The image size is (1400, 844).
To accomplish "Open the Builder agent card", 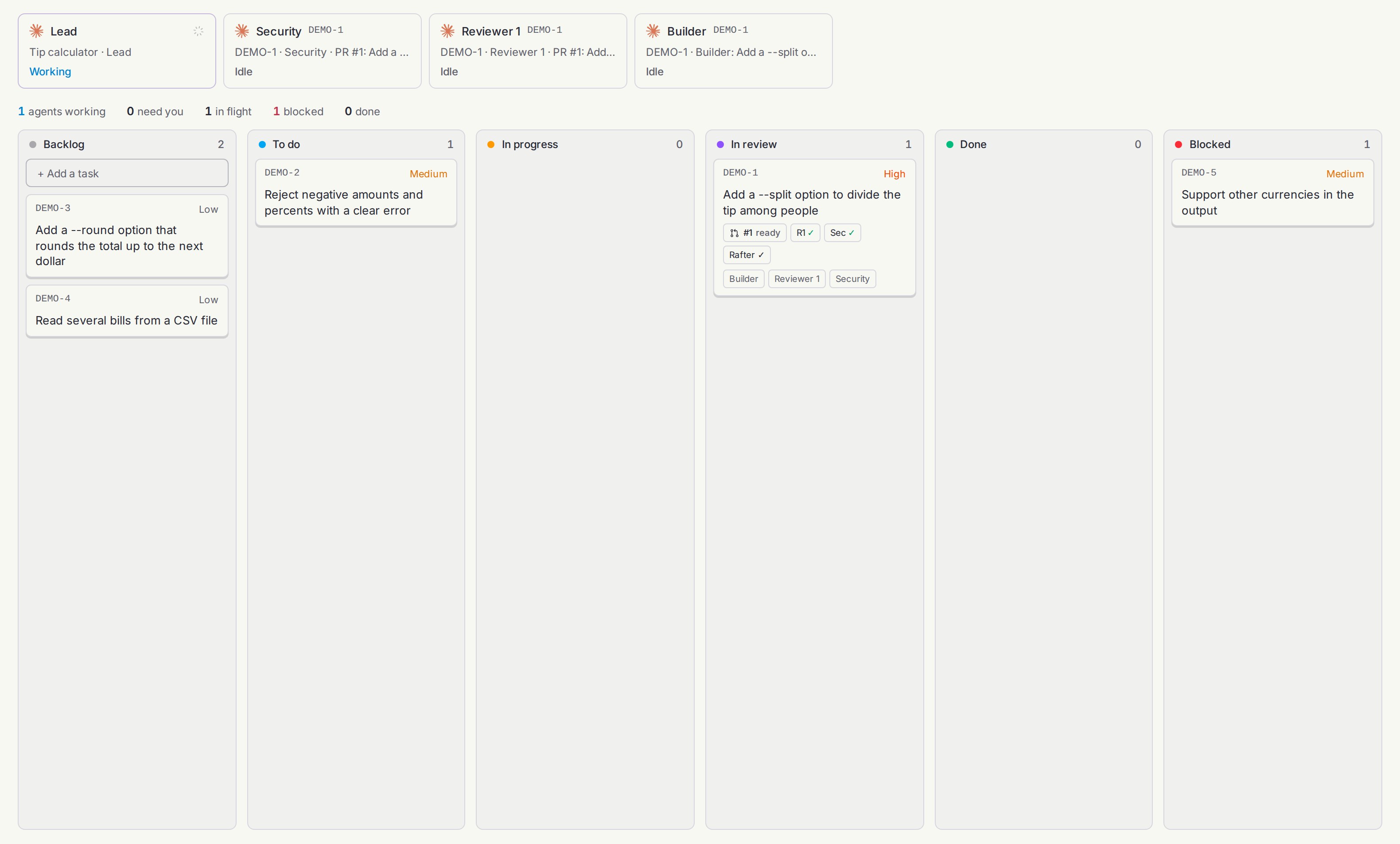I will point(734,51).
